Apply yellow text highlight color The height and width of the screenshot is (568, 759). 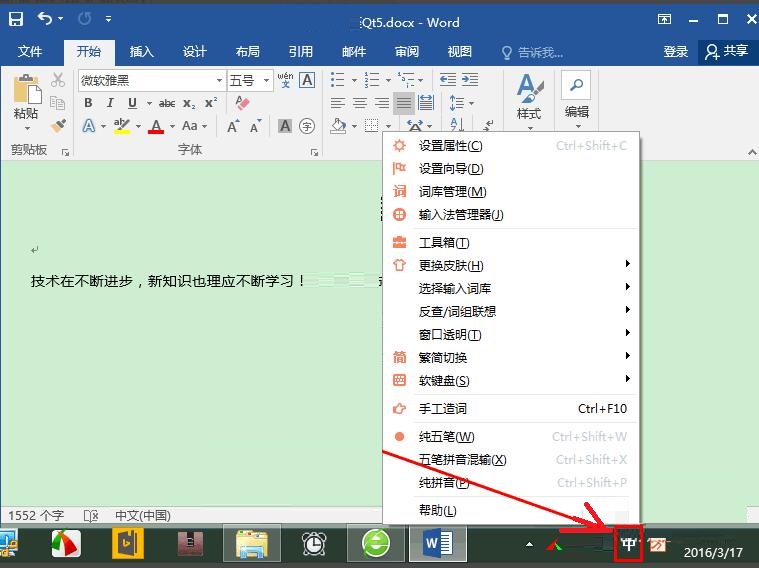click(x=121, y=126)
